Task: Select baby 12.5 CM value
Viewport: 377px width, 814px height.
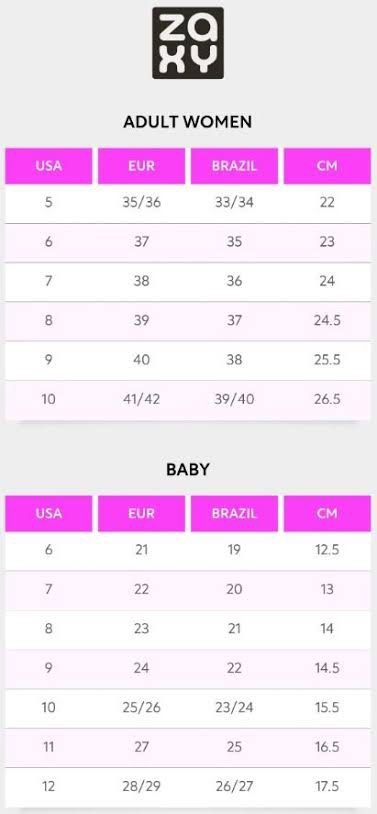Action: tap(327, 550)
